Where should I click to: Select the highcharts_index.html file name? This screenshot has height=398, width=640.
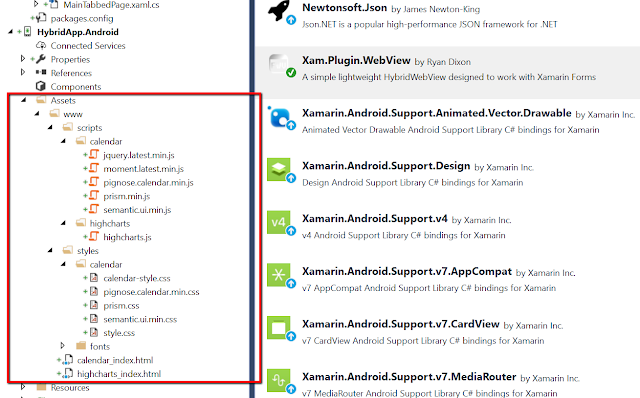[x=119, y=374]
